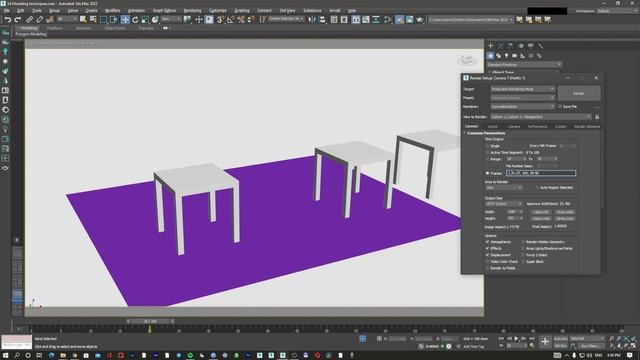Toggle the Displacement checkbox
The width and height of the screenshot is (640, 360).
[x=487, y=255]
